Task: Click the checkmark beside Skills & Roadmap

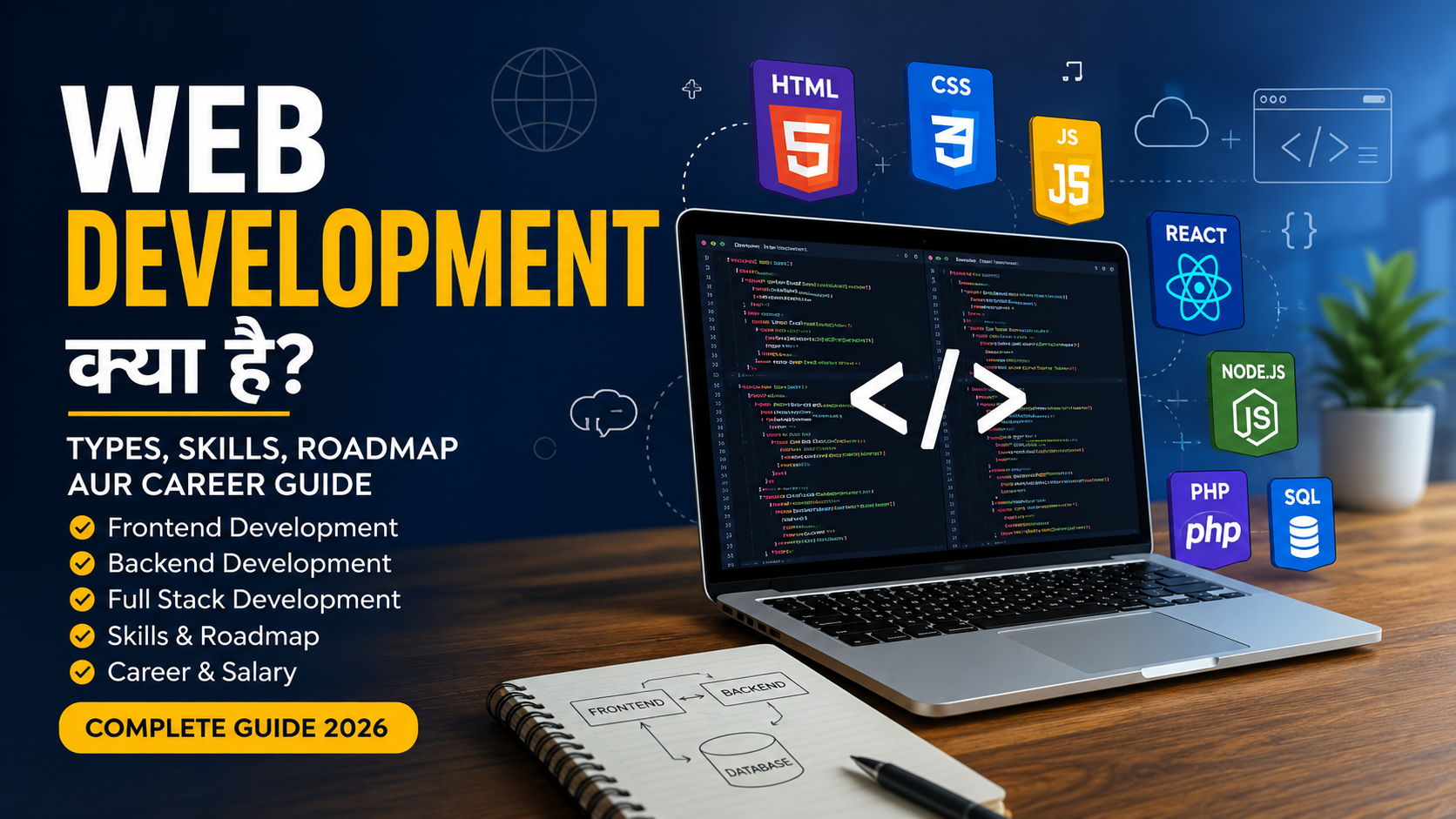Action: (83, 636)
